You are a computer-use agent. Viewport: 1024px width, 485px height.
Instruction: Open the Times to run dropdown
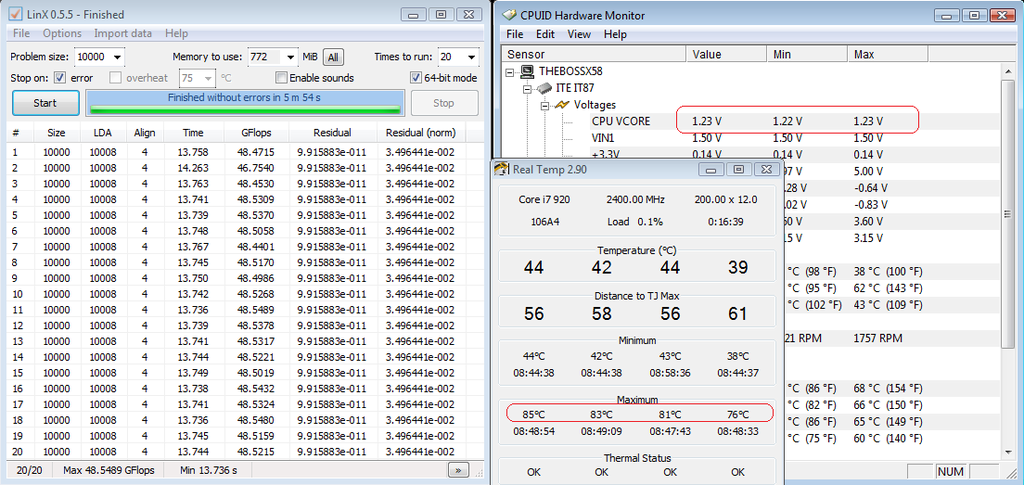tap(471, 57)
